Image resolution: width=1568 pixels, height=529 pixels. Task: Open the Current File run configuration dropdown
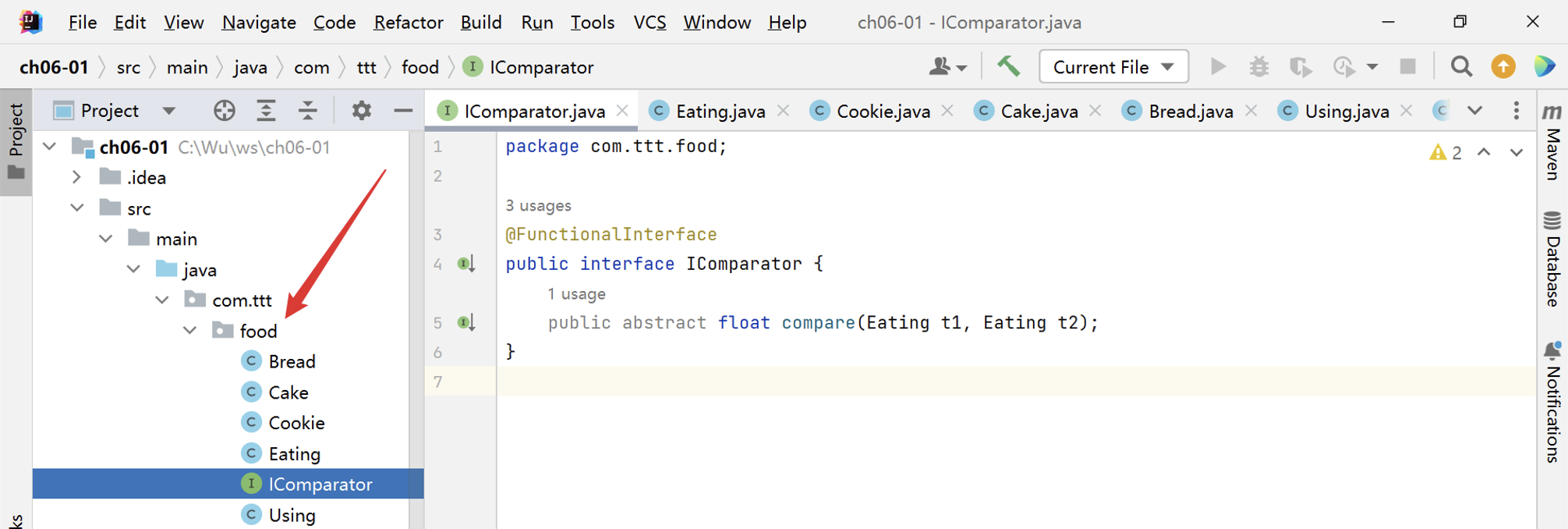[x=1113, y=67]
